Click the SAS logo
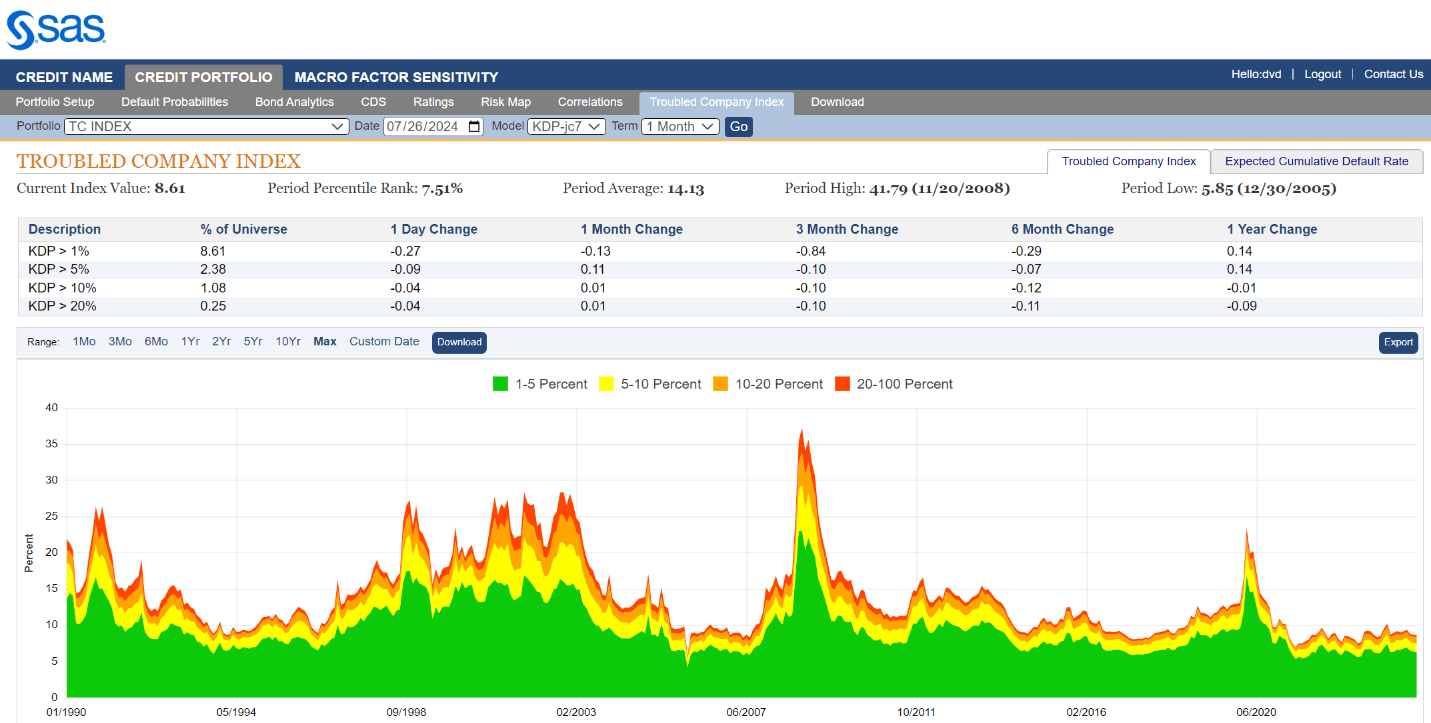The height and width of the screenshot is (723, 1431). [56, 29]
